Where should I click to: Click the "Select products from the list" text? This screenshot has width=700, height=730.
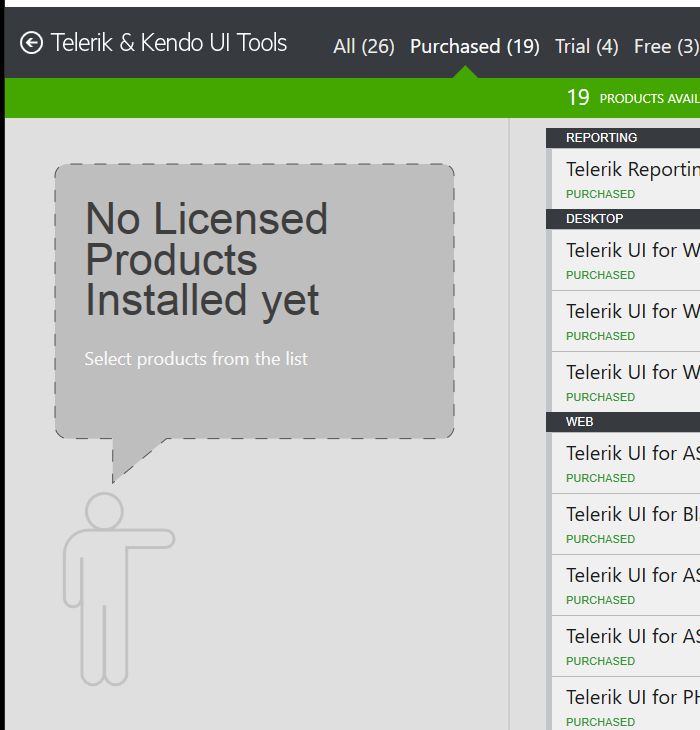pyautogui.click(x=196, y=359)
